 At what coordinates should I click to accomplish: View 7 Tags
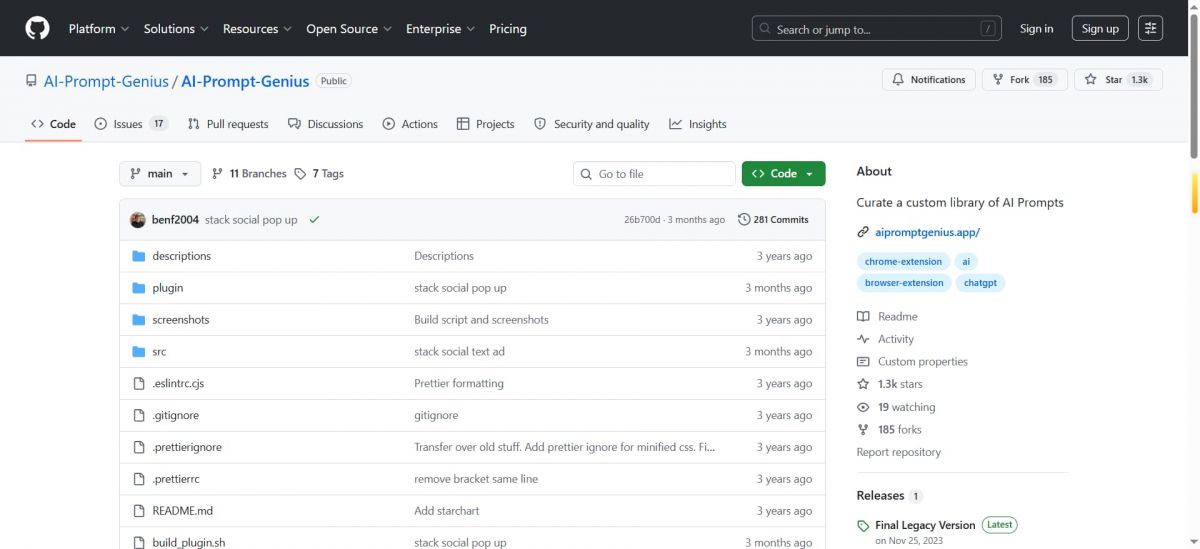[319, 174]
